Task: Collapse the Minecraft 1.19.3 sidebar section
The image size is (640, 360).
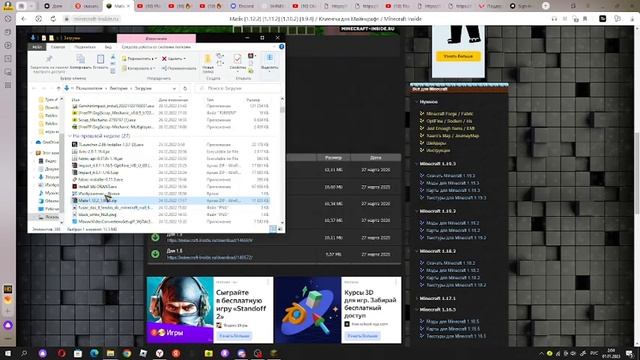Action: click(417, 164)
